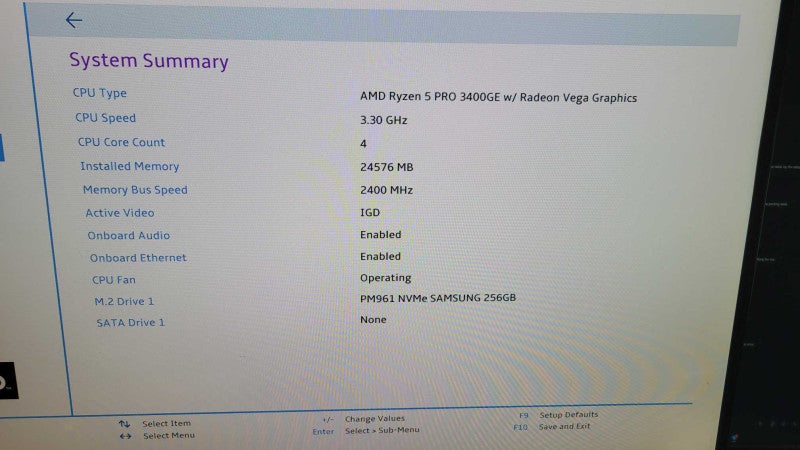This screenshot has height=450, width=800.
Task: Select the 24576 MB value
Action: [387, 167]
